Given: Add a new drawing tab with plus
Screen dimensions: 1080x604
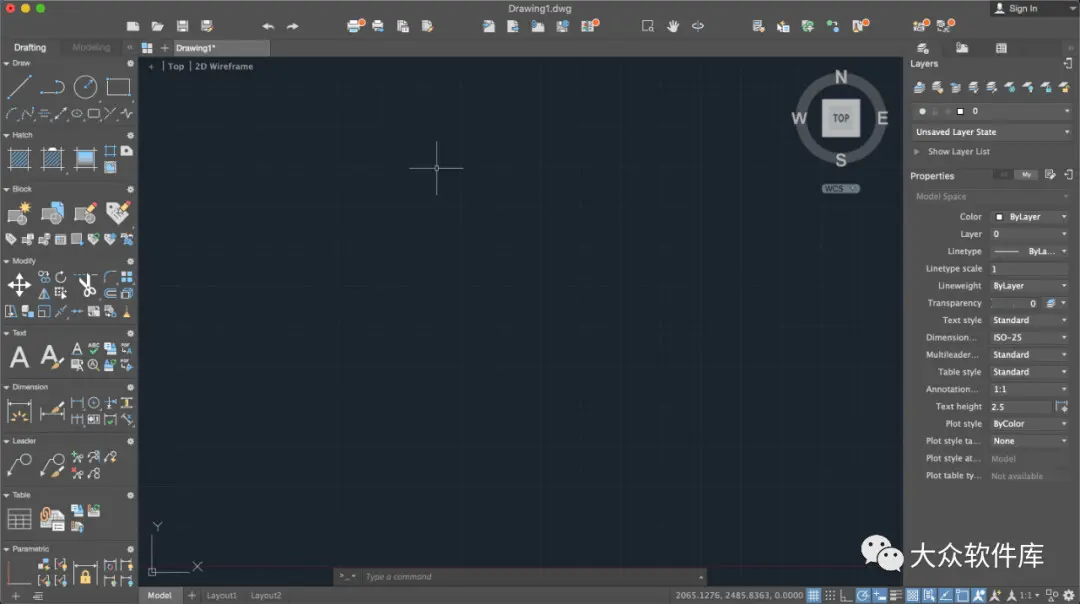Looking at the screenshot, I should (x=164, y=48).
